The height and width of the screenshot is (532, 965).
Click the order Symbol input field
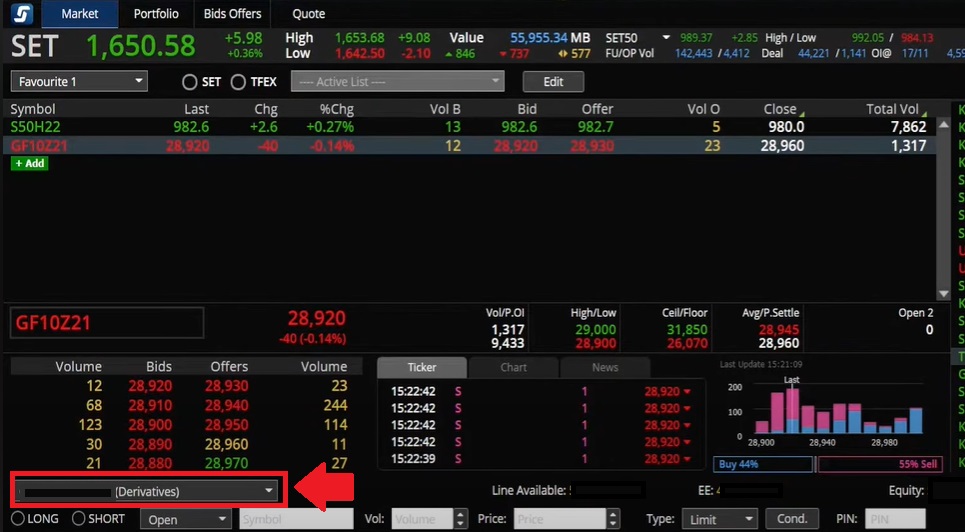pos(296,519)
